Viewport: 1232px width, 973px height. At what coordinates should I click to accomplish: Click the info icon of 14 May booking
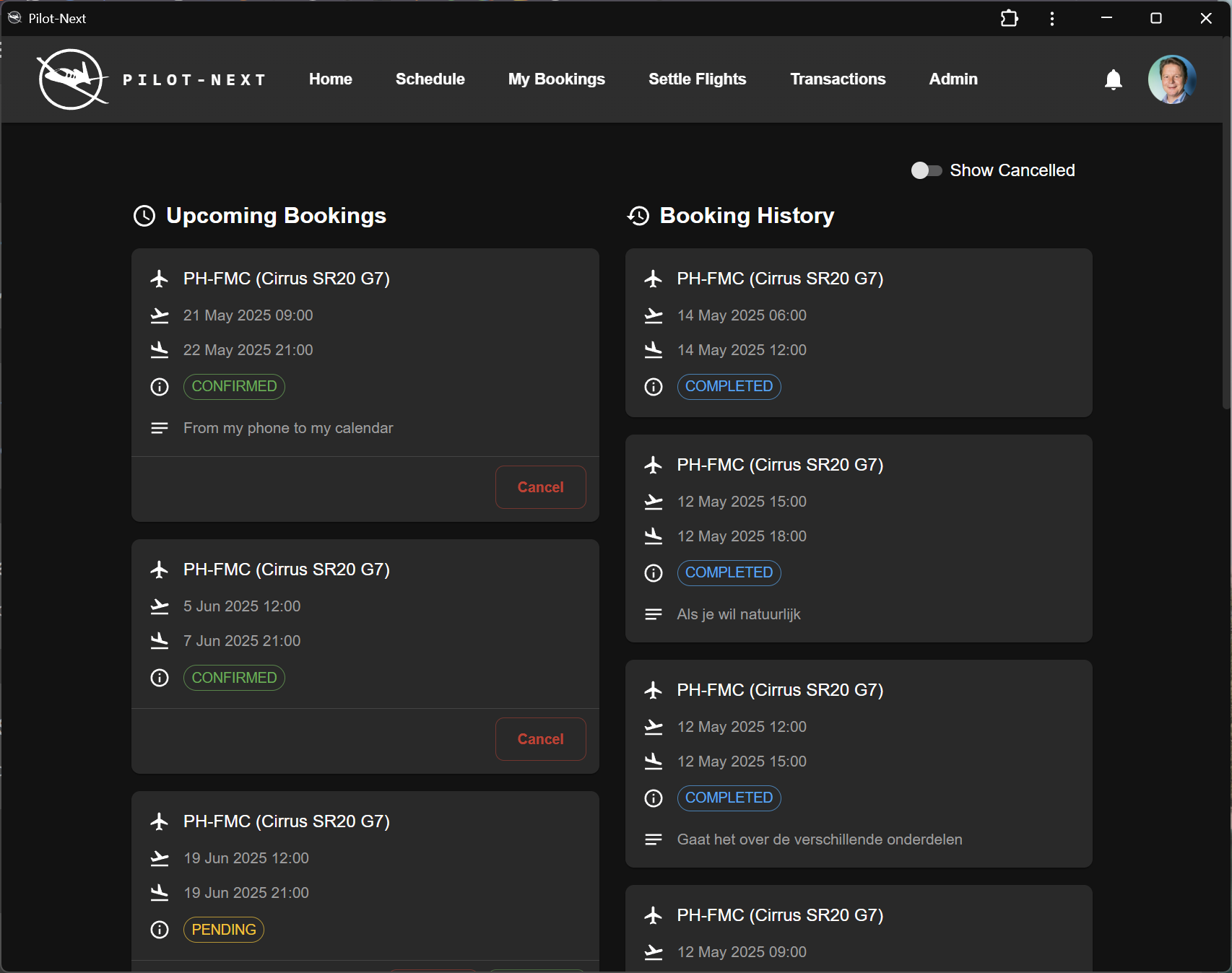[653, 387]
